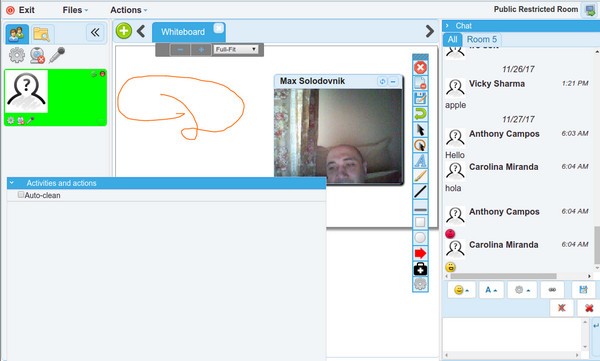The image size is (600, 361).
Task: Click the Exit button
Action: click(21, 10)
